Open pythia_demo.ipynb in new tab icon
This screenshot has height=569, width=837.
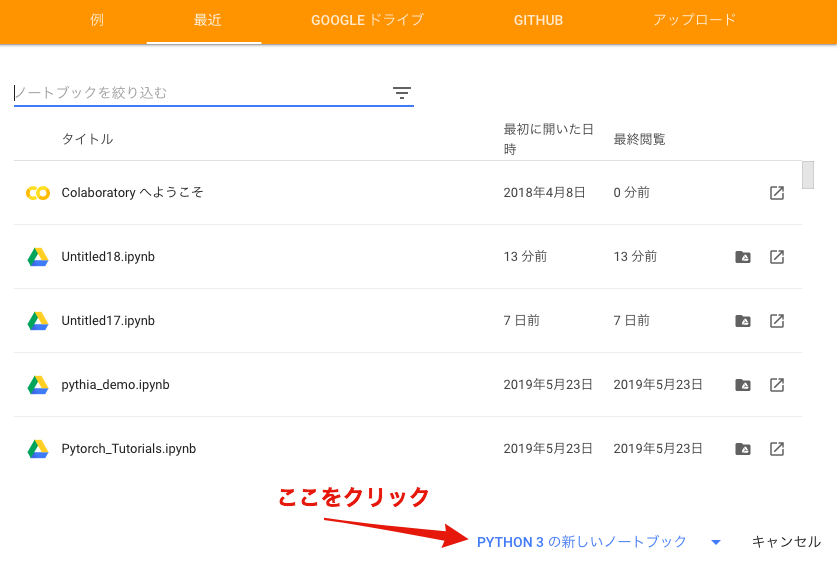pos(777,385)
